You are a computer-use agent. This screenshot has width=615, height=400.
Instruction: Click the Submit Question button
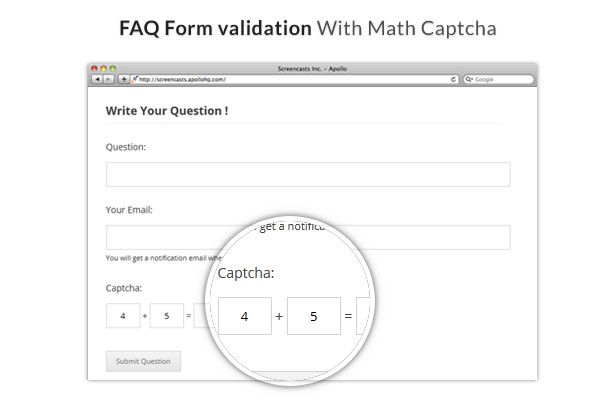pyautogui.click(x=143, y=361)
